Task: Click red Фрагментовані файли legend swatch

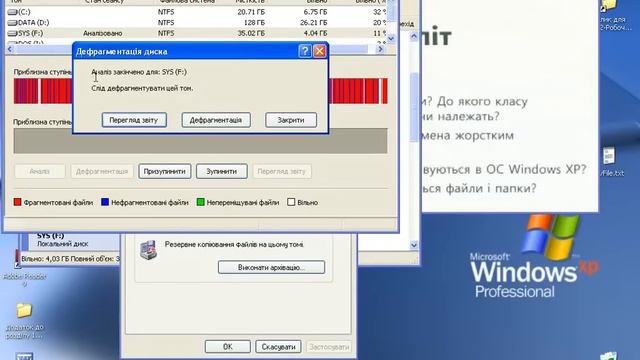Action: click(x=17, y=202)
